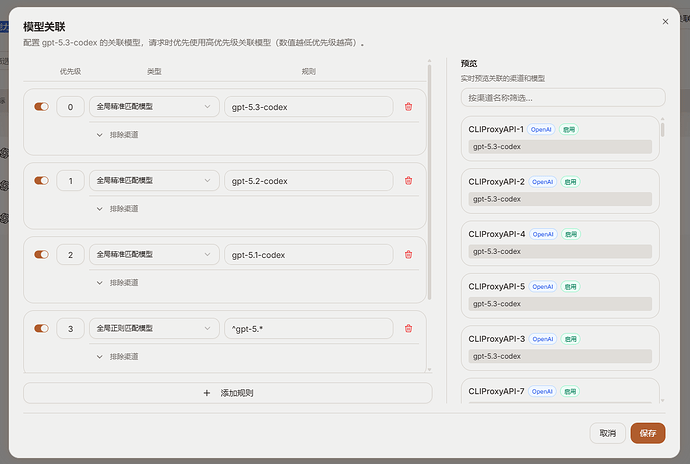This screenshot has width=690, height=464.
Task: Click OpenAI tag on CLIProxyAPI-5
Action: pos(543,287)
